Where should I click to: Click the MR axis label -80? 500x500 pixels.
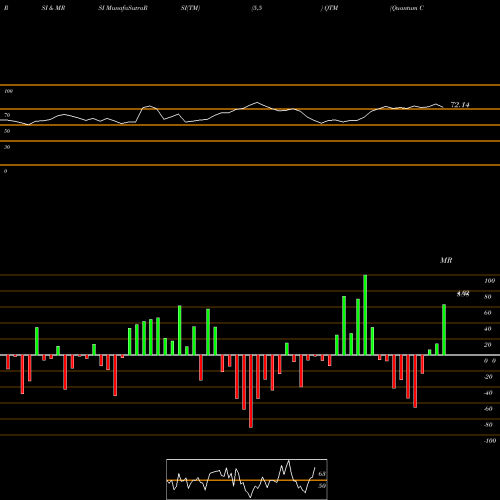coord(488,425)
